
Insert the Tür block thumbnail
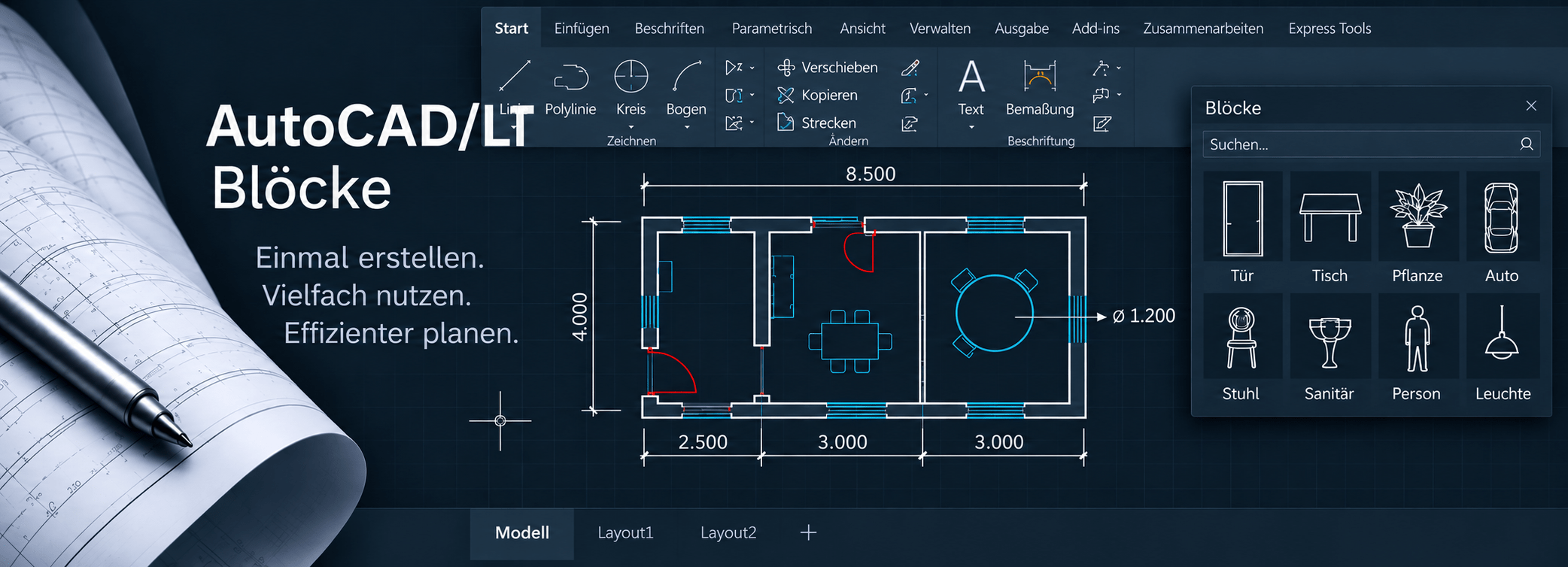1242,217
